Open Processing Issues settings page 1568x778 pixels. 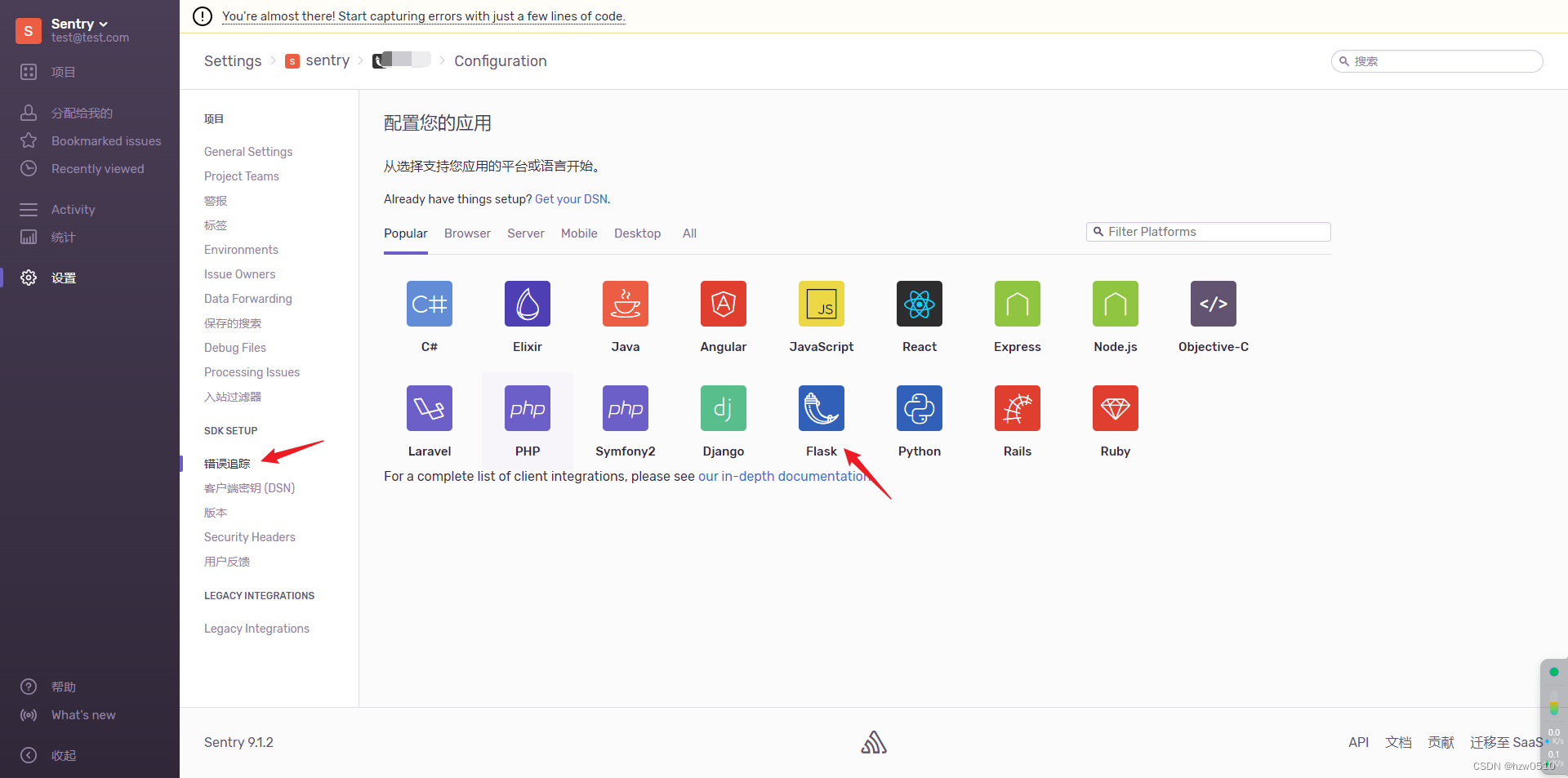252,372
